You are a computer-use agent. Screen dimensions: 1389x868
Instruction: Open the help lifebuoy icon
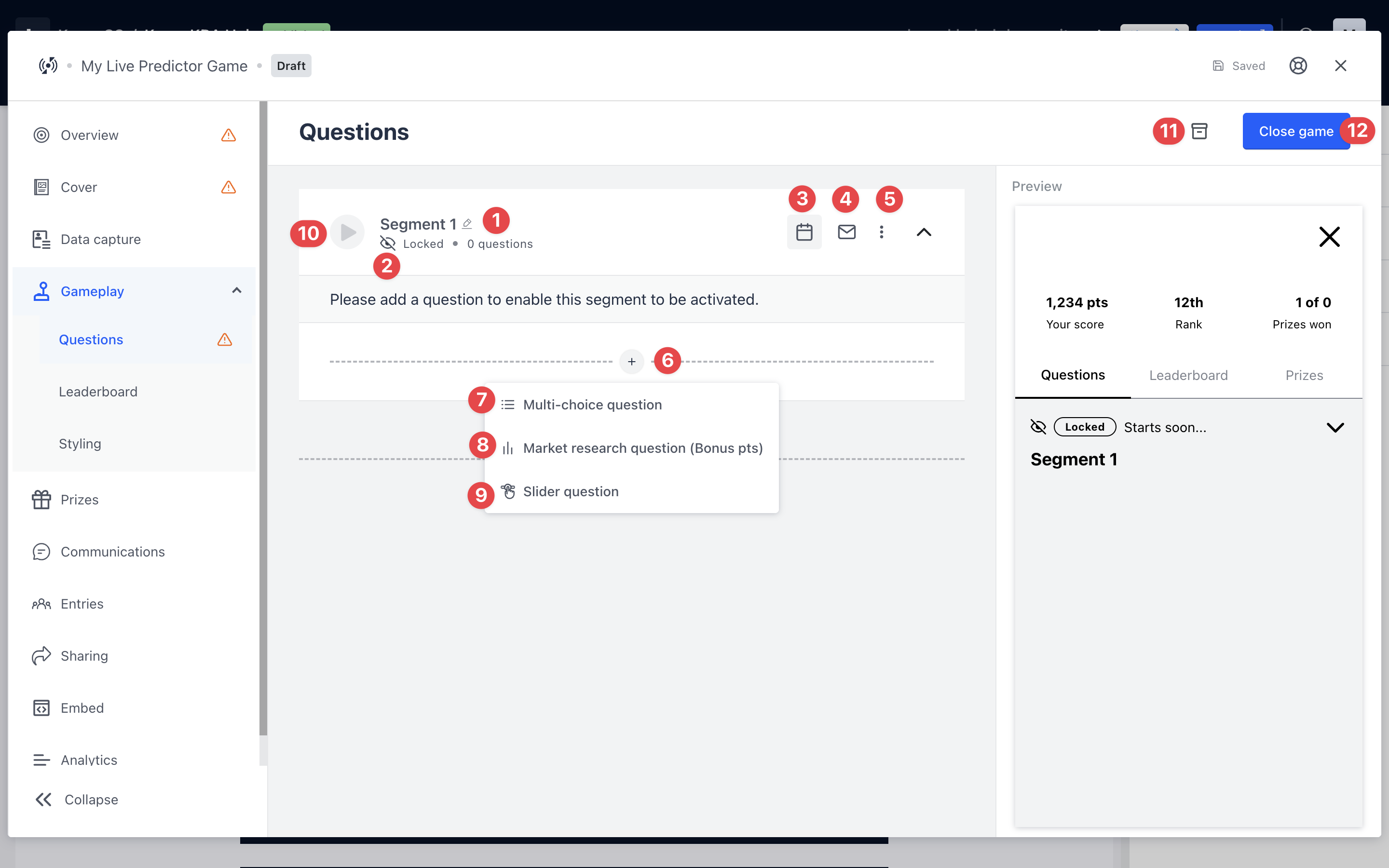click(x=1298, y=66)
